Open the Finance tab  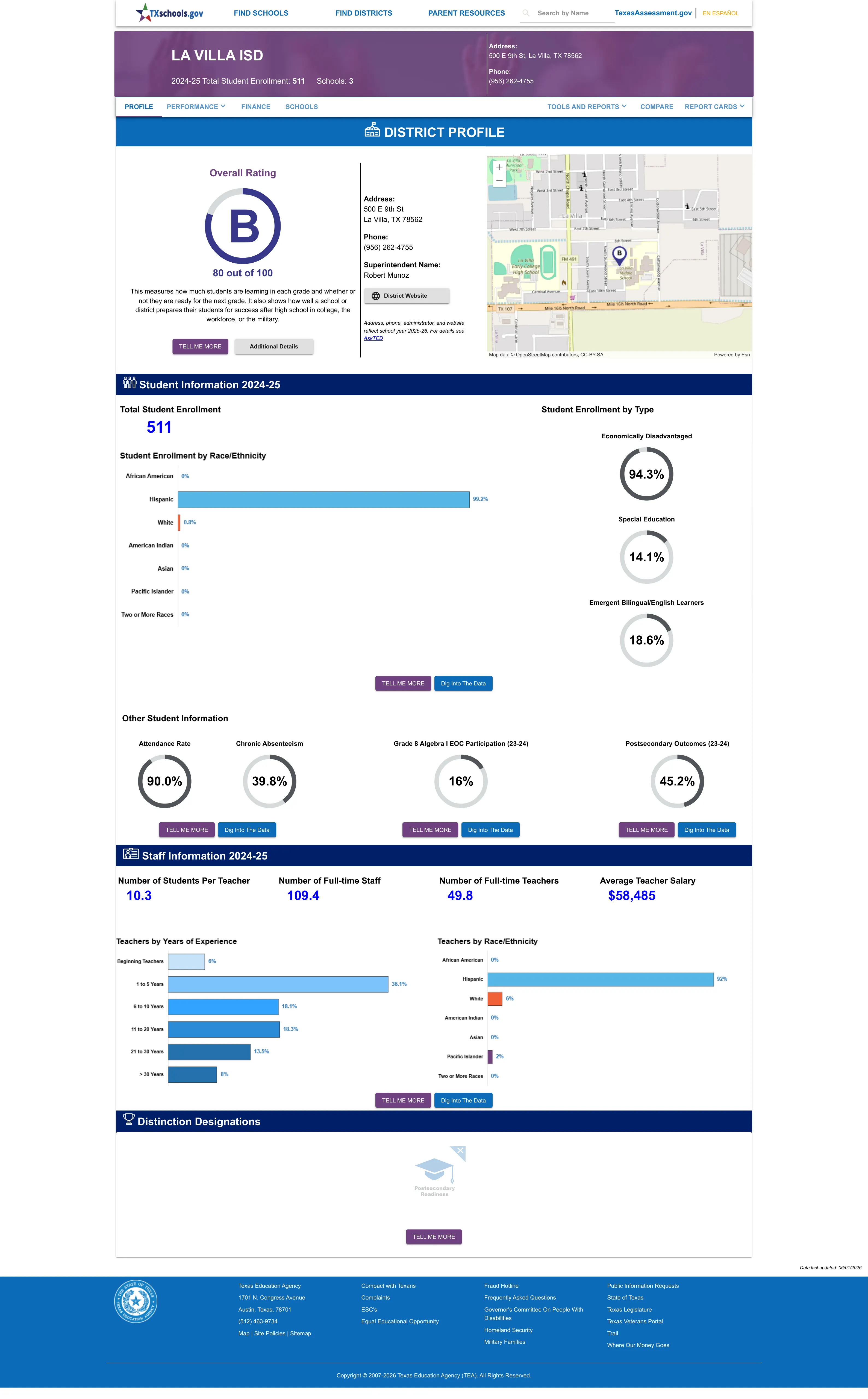point(255,107)
